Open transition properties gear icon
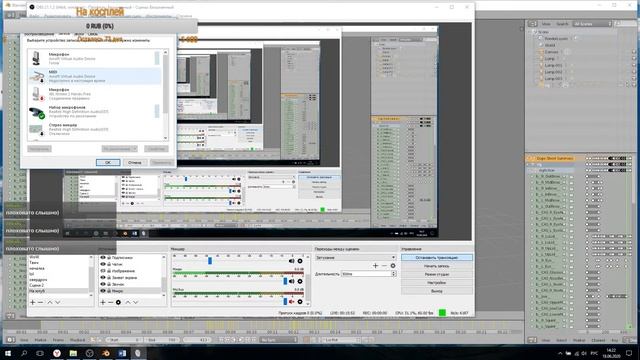 [x=393, y=266]
